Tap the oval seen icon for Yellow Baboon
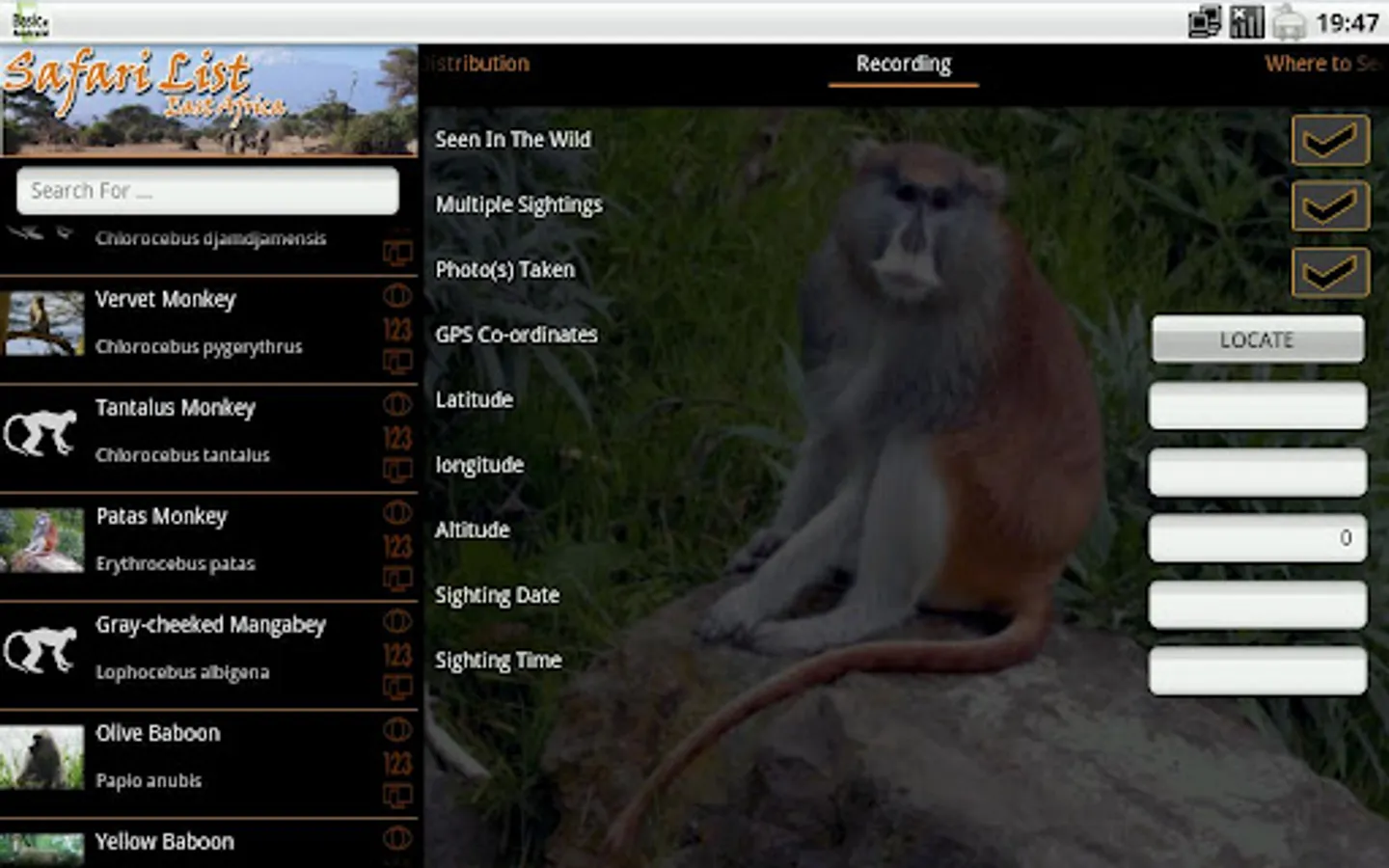Viewport: 1389px width, 868px height. [397, 838]
